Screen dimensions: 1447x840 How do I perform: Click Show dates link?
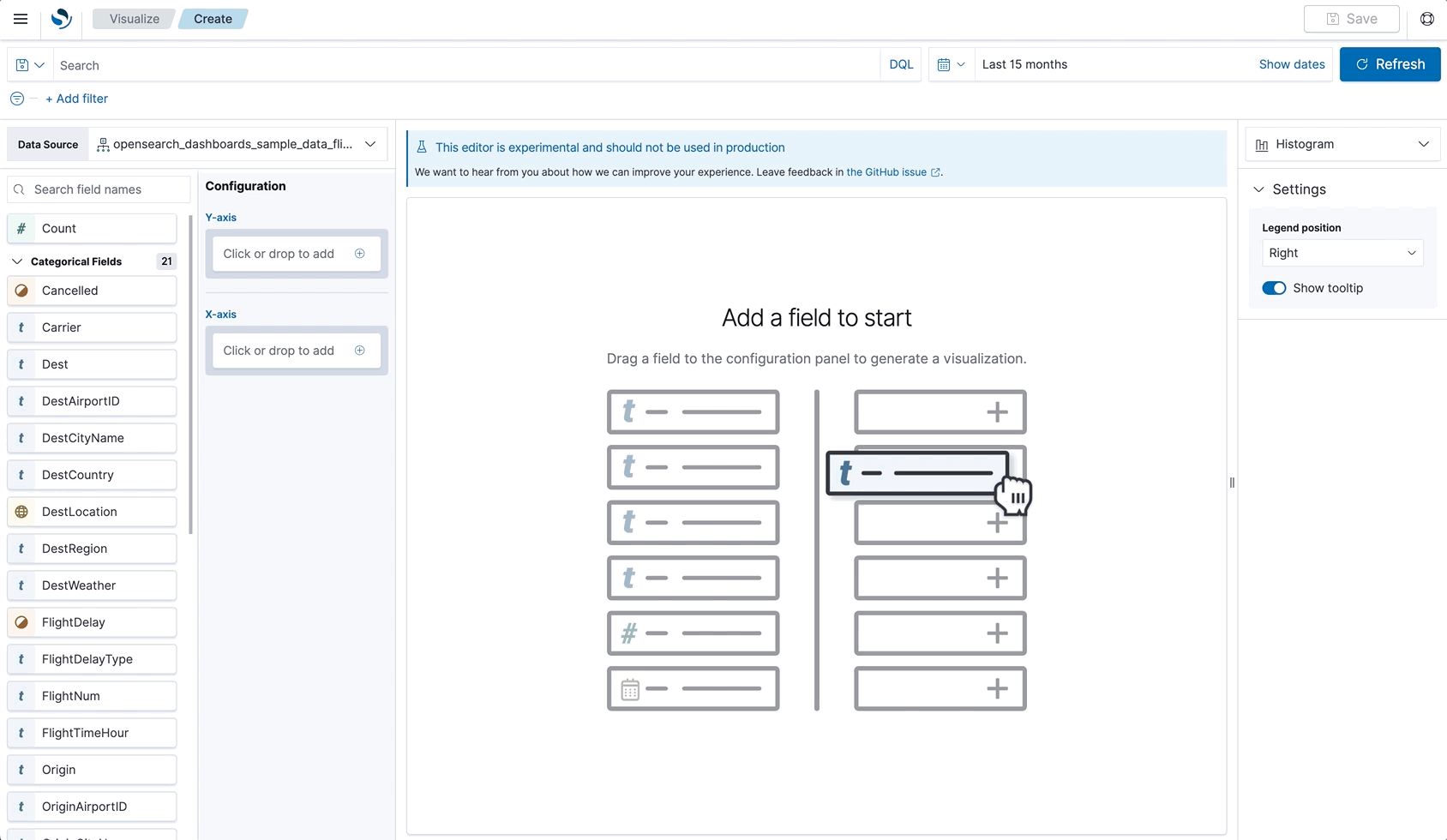point(1292,64)
